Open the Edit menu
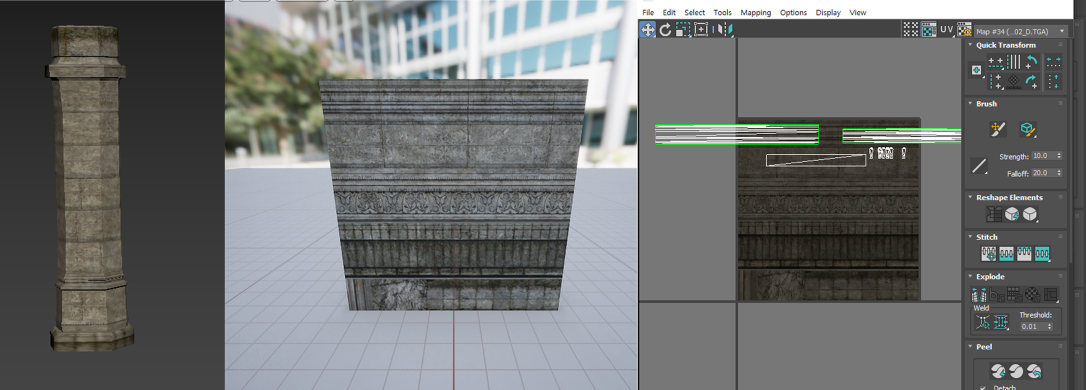The height and width of the screenshot is (390, 1086). pos(669,12)
